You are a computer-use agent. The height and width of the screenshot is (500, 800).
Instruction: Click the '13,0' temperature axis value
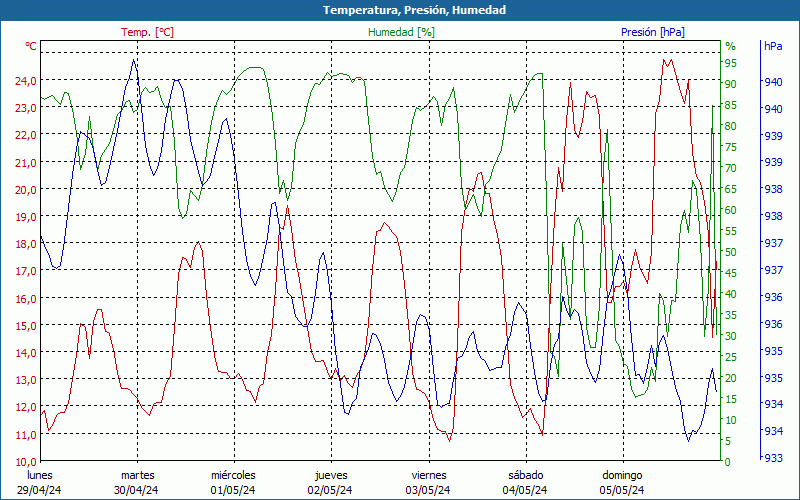(26, 380)
